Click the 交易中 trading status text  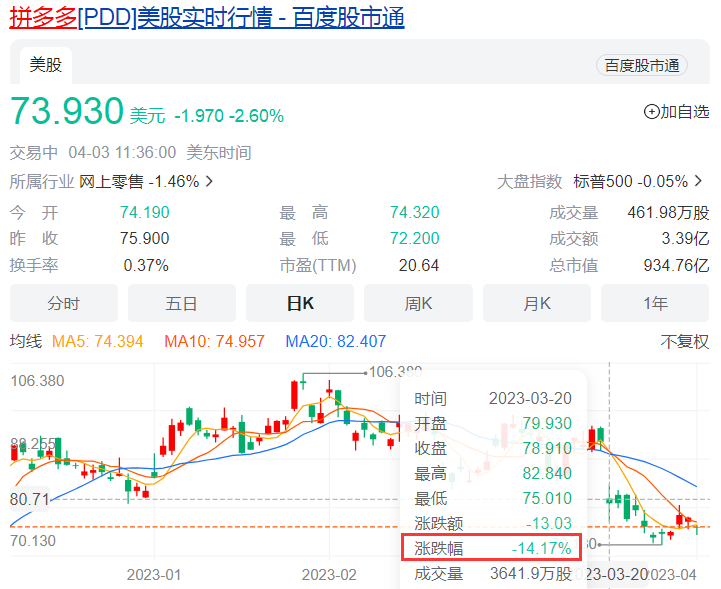coord(34,152)
